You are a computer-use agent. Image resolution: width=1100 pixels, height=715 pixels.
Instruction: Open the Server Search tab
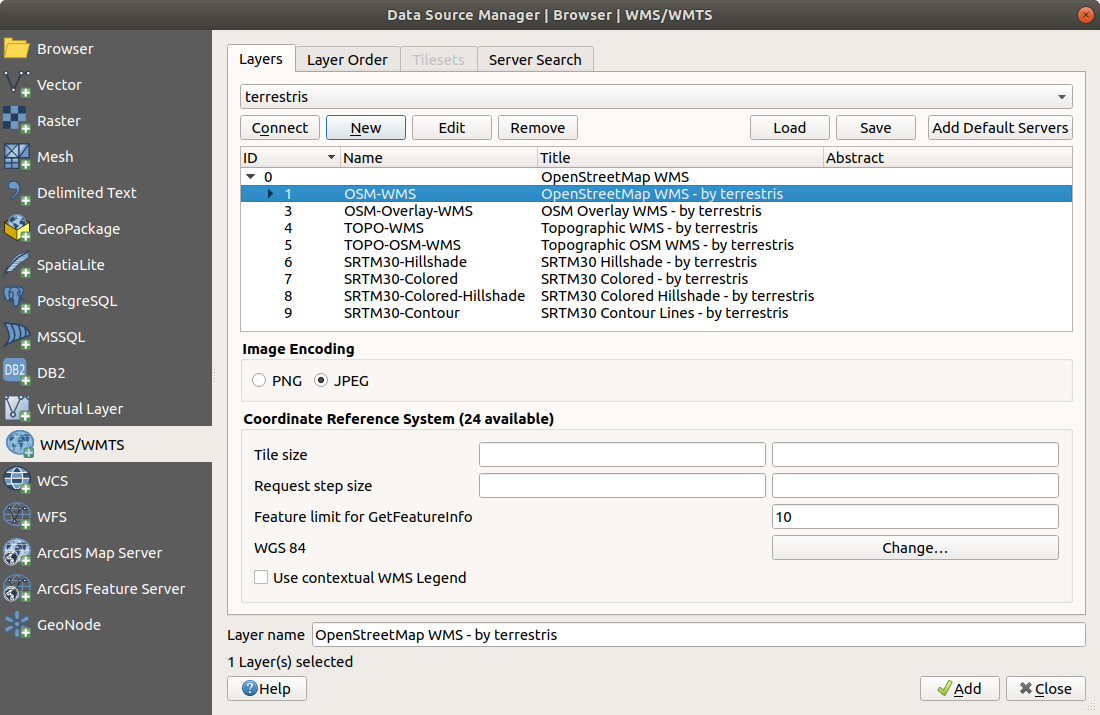tap(535, 60)
